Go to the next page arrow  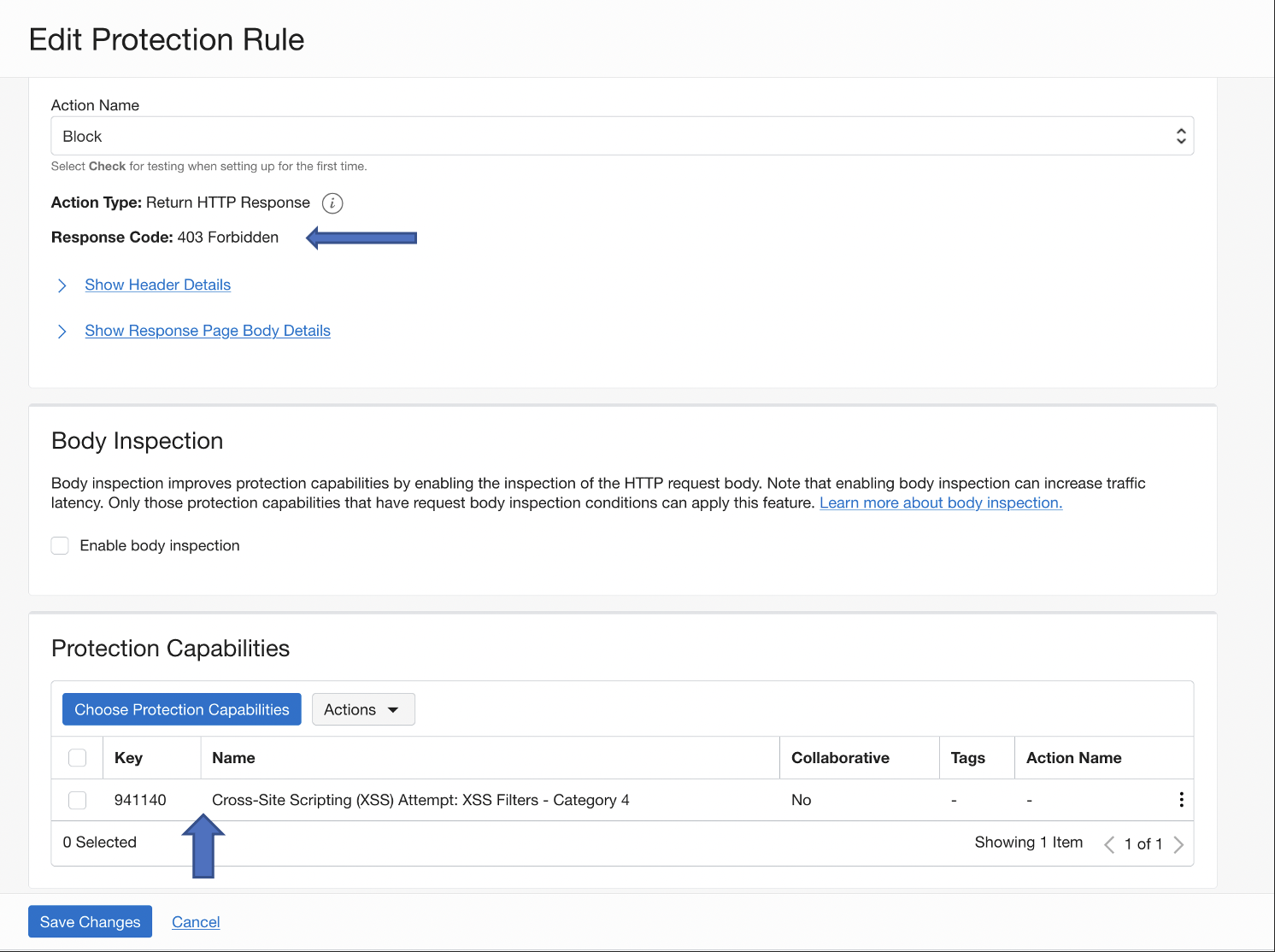[1178, 844]
